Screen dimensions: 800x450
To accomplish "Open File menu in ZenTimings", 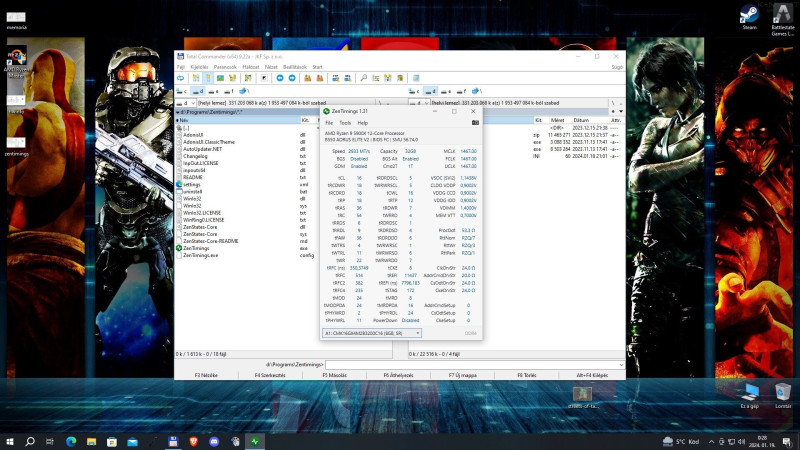I will point(329,123).
